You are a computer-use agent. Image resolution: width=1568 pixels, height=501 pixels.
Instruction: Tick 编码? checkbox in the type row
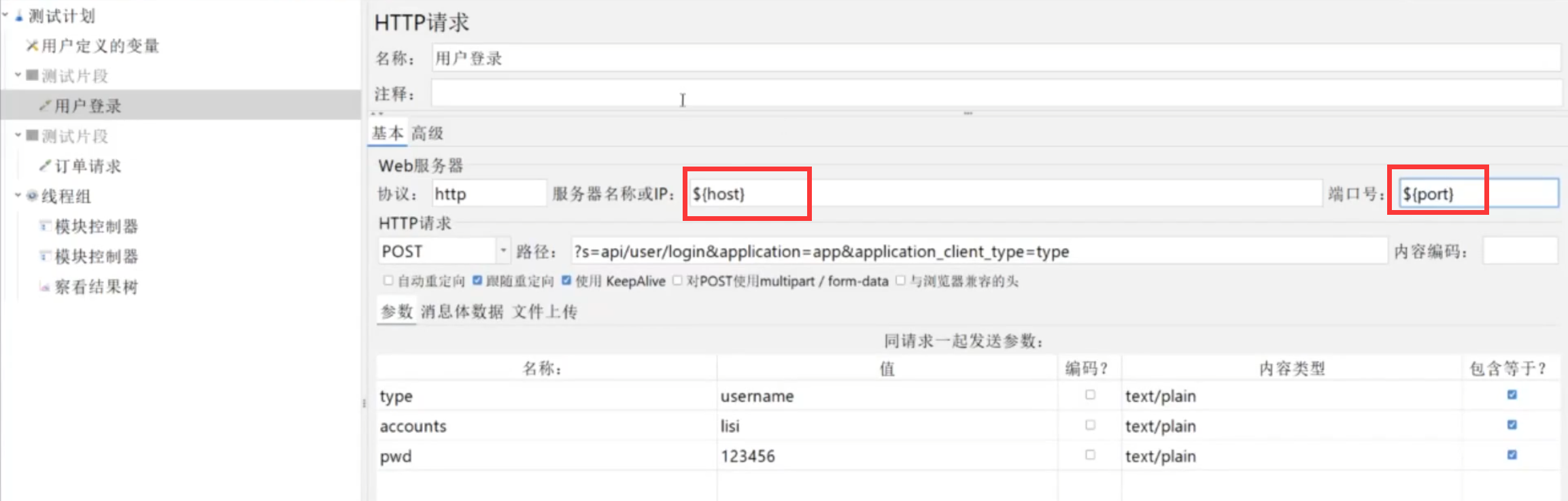click(x=1090, y=395)
